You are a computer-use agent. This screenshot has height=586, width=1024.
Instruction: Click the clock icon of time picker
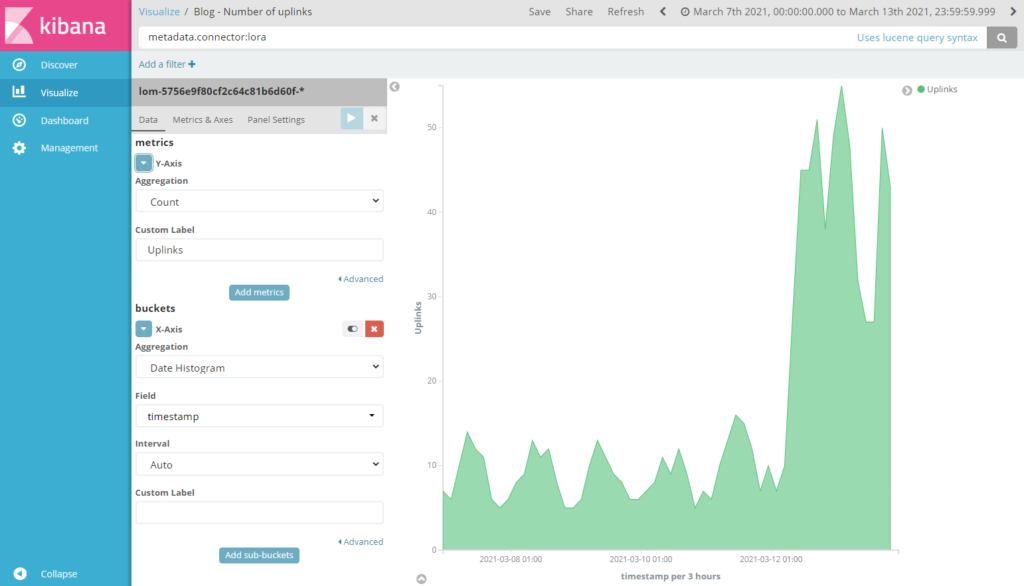coord(684,12)
